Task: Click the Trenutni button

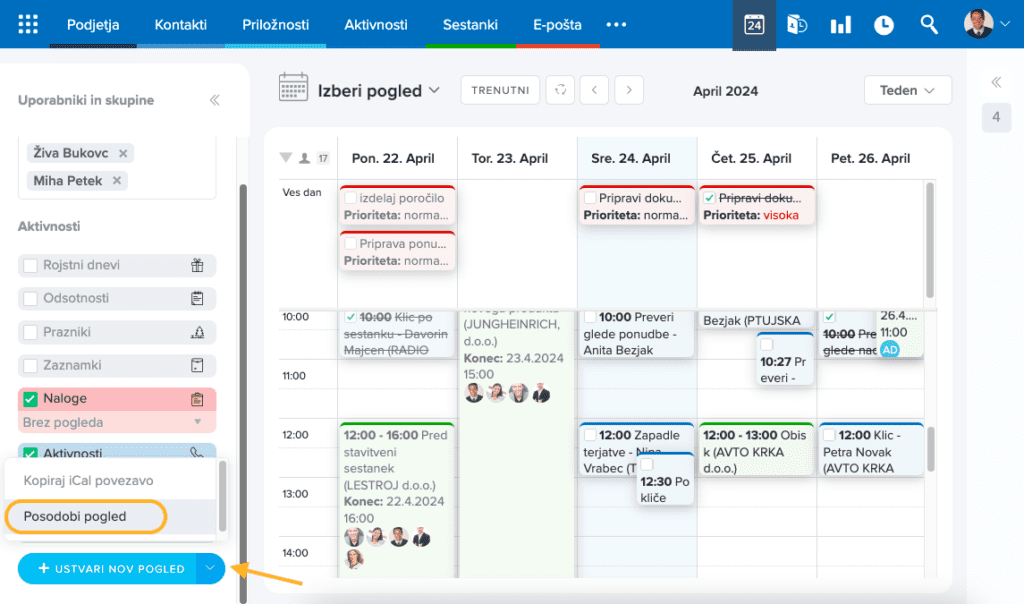Action: 500,90
